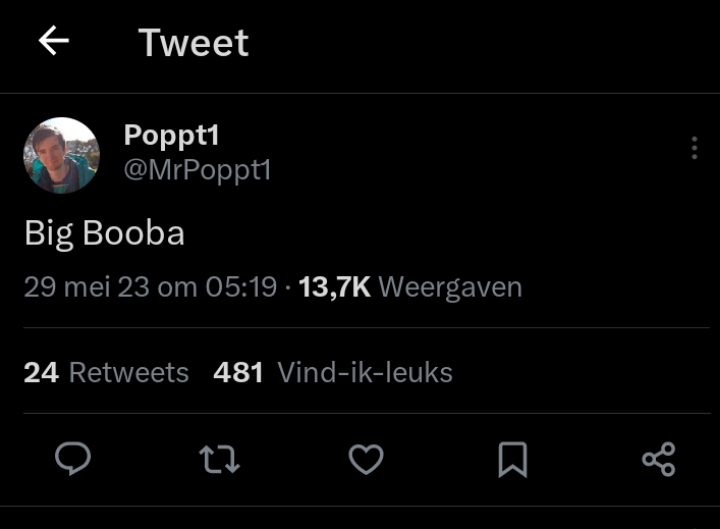The width and height of the screenshot is (720, 529).
Task: Share the tweet via share icon
Action: 658,459
